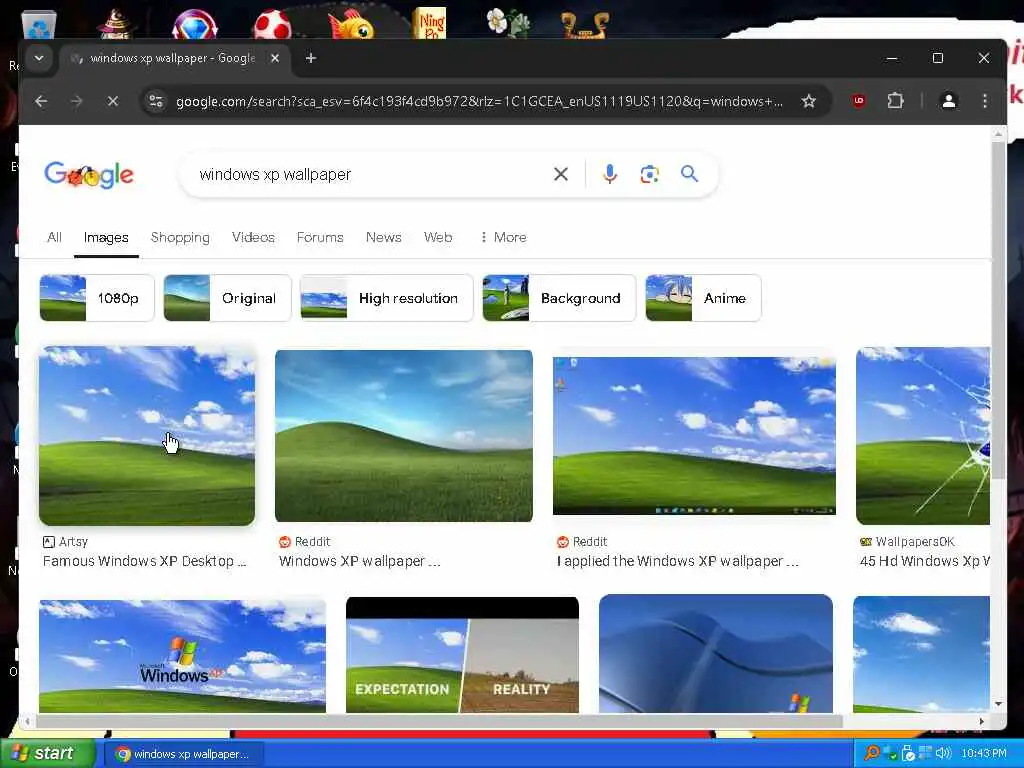The width and height of the screenshot is (1024, 768).
Task: Open the orange fish desktop icon
Action: click(351, 24)
